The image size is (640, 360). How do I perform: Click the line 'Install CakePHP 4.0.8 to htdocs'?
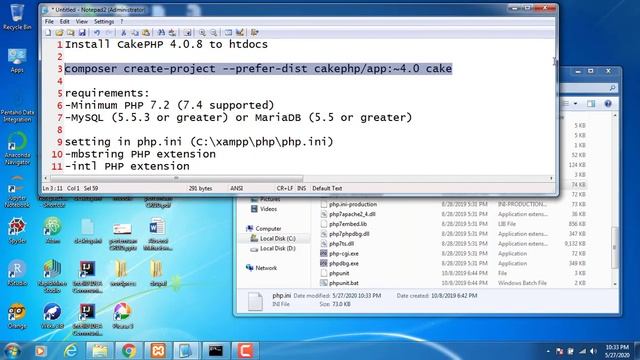166,44
